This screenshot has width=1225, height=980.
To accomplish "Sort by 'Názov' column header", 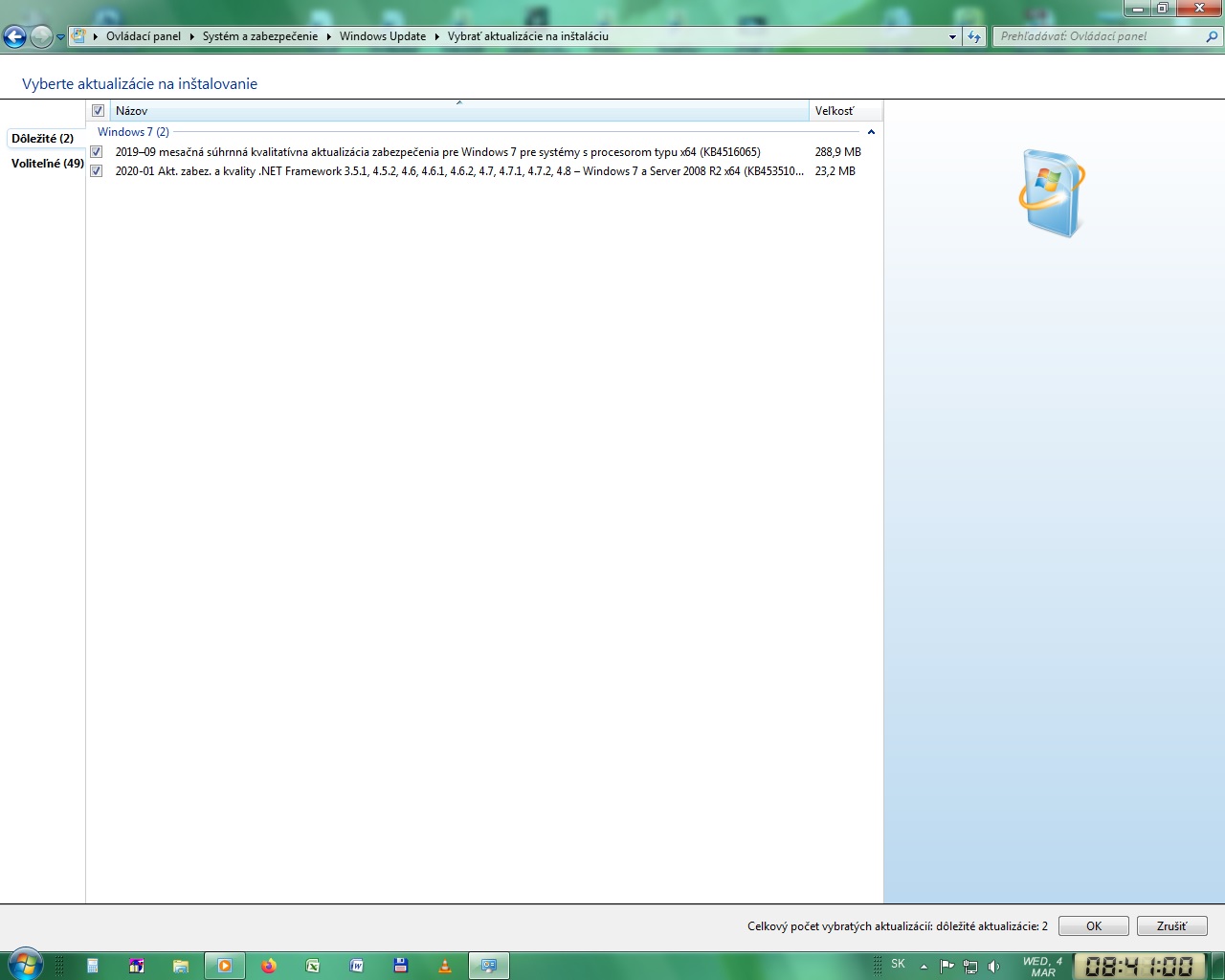I will coord(459,111).
